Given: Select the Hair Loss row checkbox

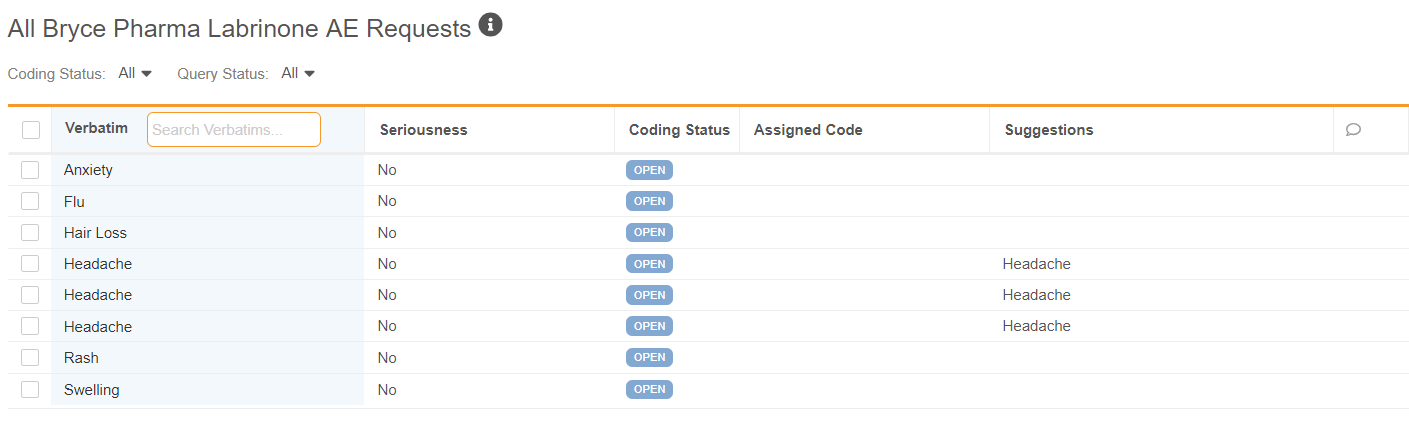Looking at the screenshot, I should pyautogui.click(x=30, y=233).
